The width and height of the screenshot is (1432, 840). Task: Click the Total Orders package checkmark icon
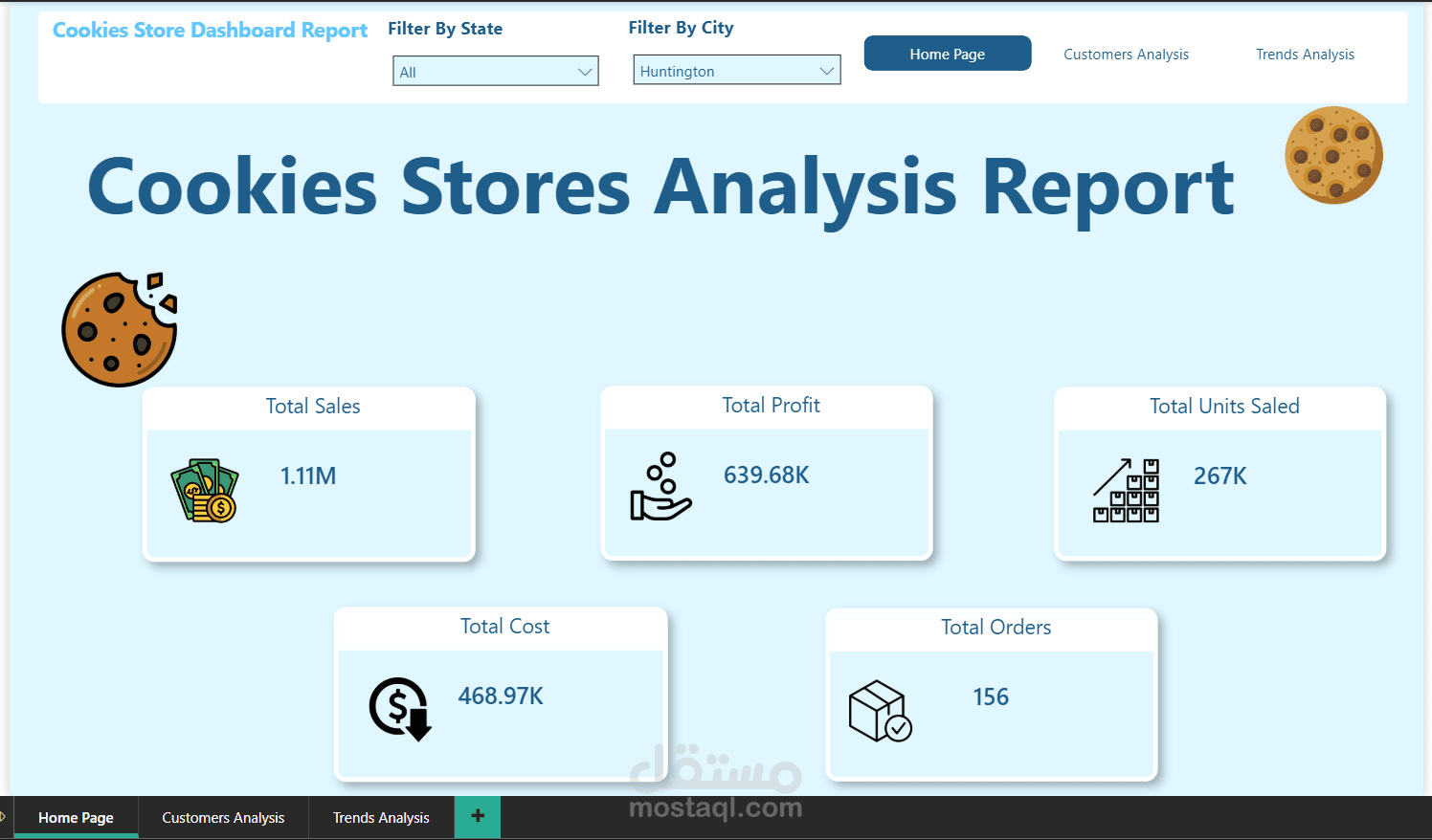coord(879,710)
